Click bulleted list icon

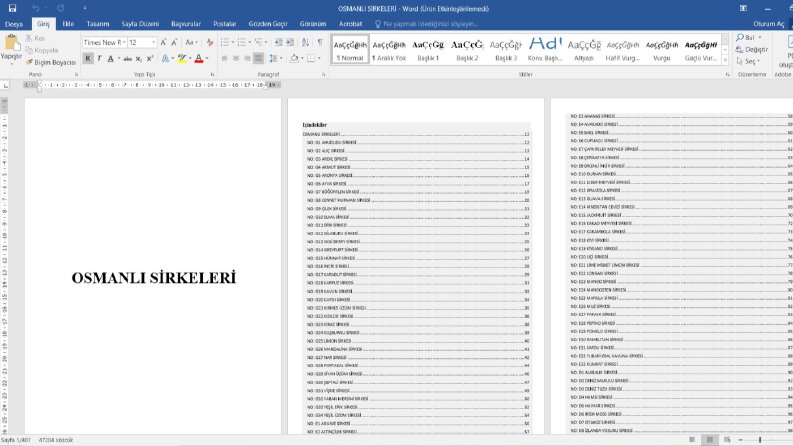point(227,42)
